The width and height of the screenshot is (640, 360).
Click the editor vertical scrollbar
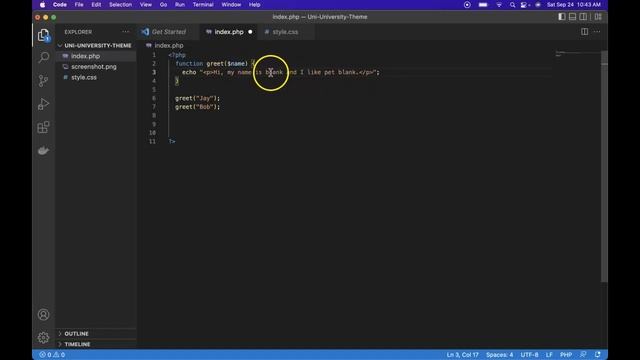point(604,166)
